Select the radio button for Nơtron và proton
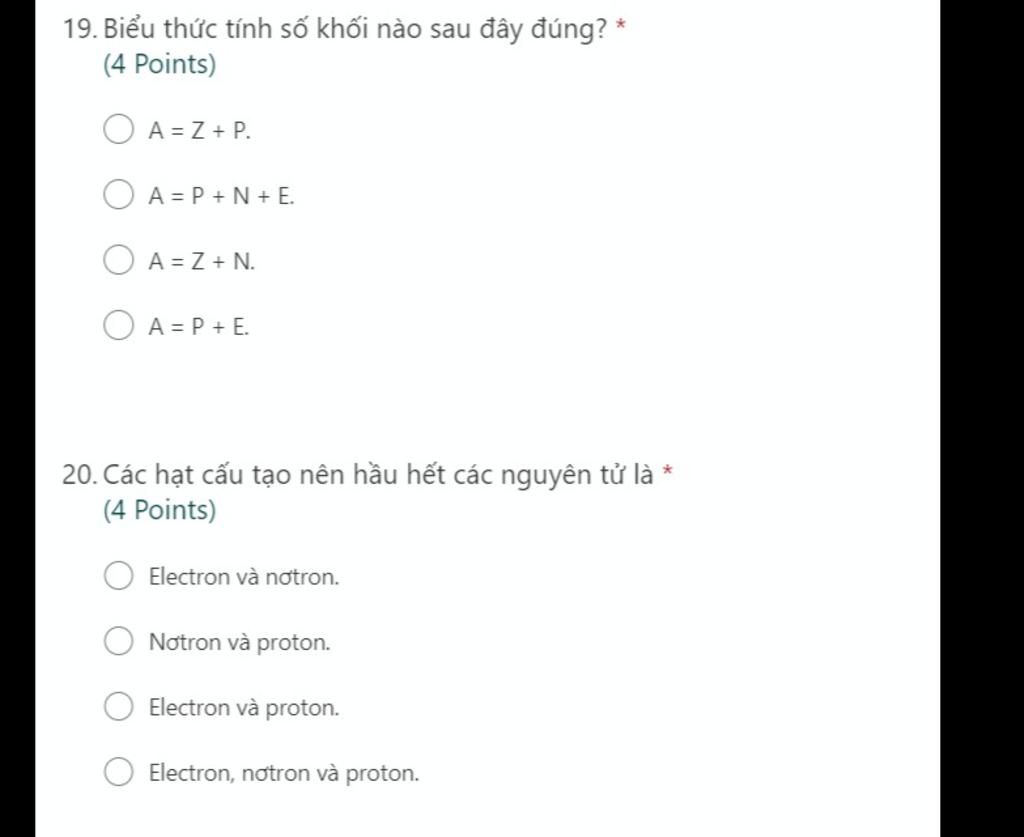This screenshot has width=1024, height=837. point(118,641)
